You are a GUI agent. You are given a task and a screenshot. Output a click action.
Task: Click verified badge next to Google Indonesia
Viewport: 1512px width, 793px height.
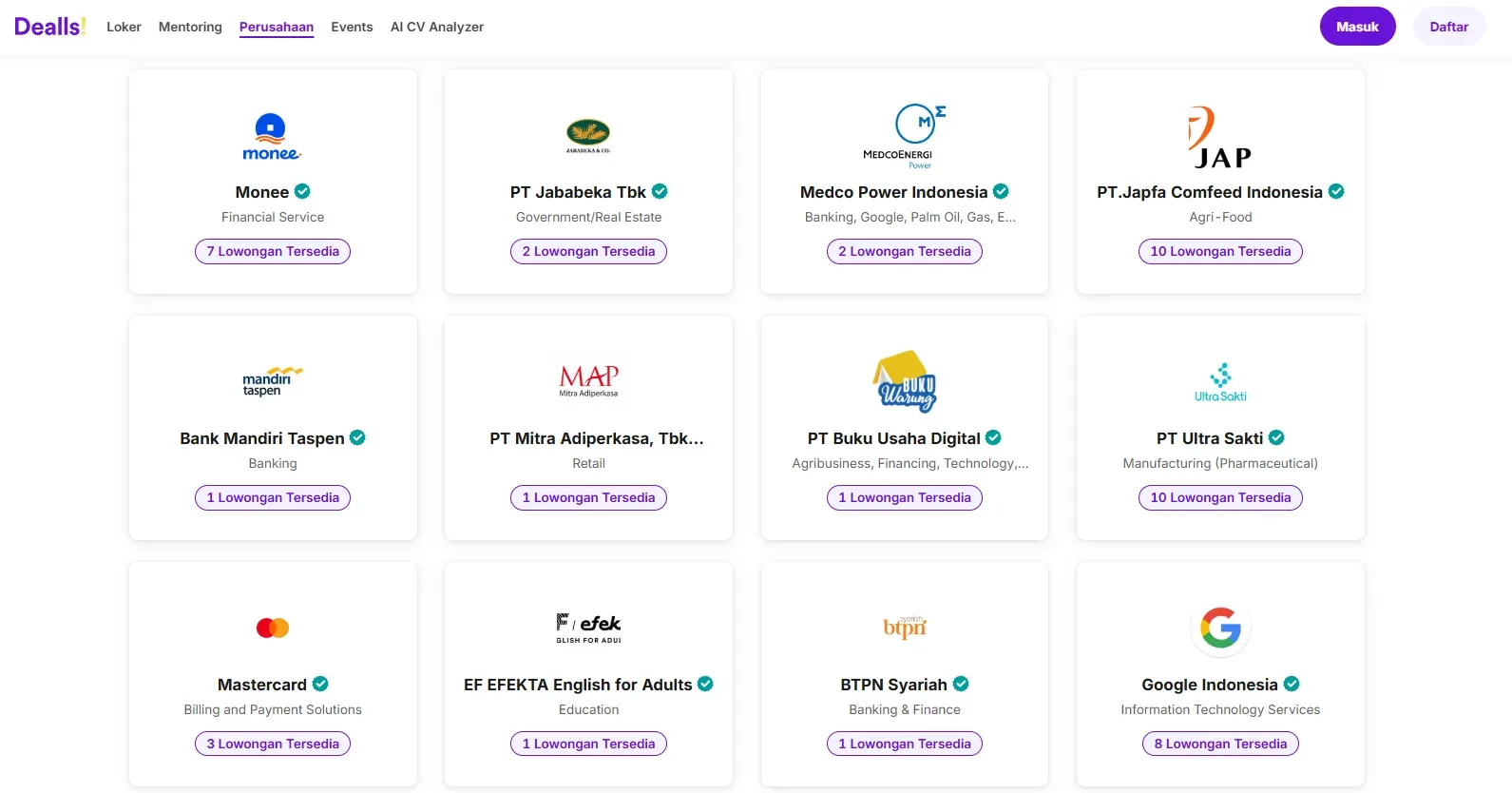1292,684
